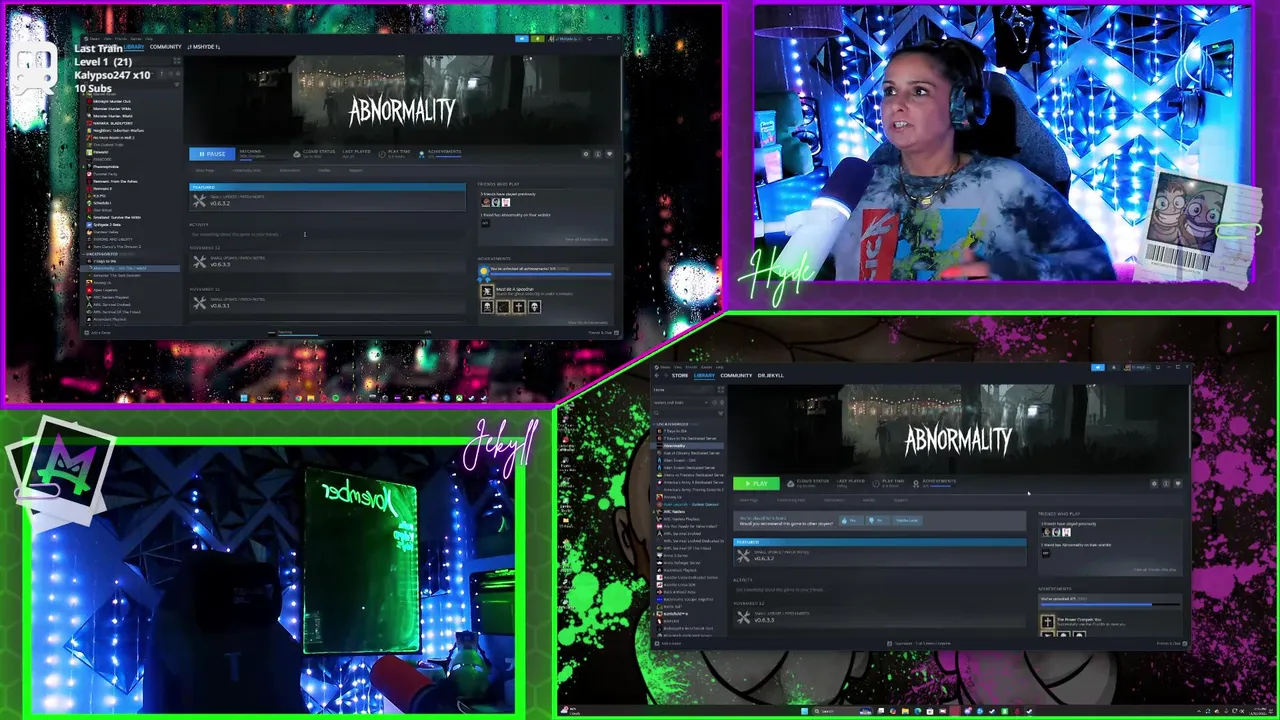Select Abnormality in Dr.Jekyll's library list

(688, 446)
